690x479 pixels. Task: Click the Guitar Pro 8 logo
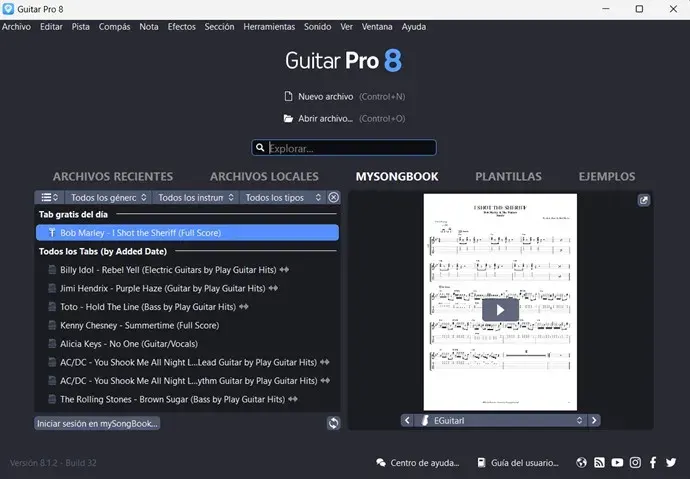(344, 60)
